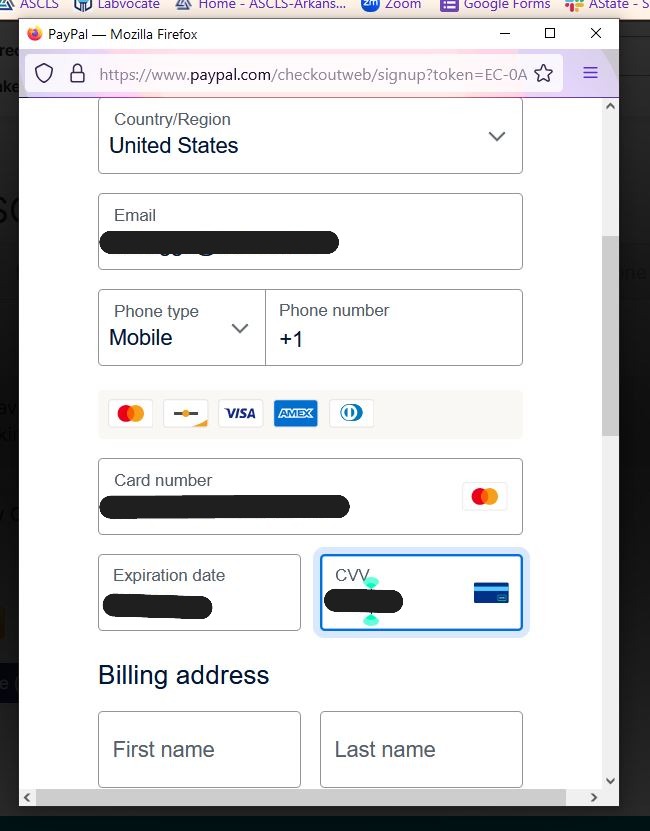This screenshot has height=831, width=650.
Task: Open the Firefox hamburger menu
Action: (x=590, y=73)
